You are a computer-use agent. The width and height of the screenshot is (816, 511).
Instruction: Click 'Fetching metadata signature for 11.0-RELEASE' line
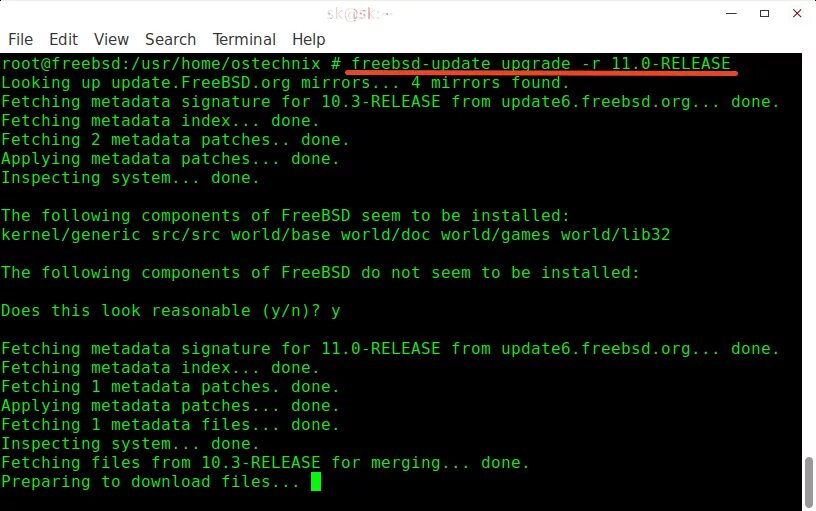pyautogui.click(x=390, y=349)
